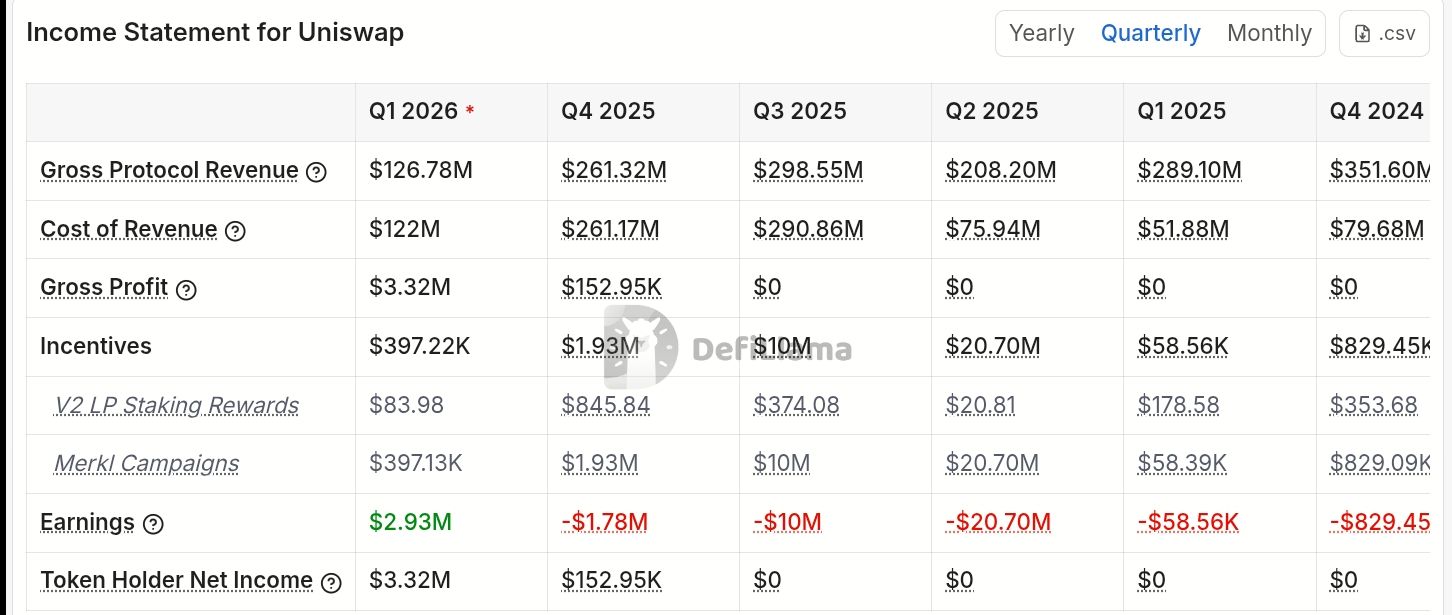Click the Cost of Revenue row label
The image size is (1452, 615).
coord(128,229)
